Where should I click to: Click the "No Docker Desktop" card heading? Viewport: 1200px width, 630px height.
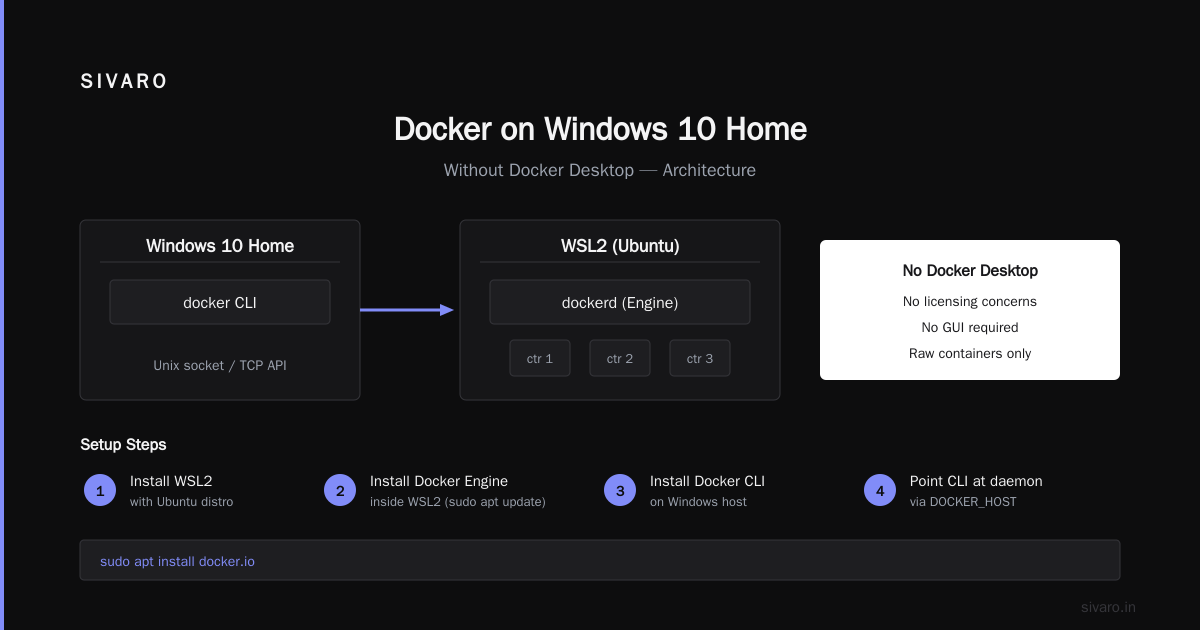pyautogui.click(x=970, y=271)
